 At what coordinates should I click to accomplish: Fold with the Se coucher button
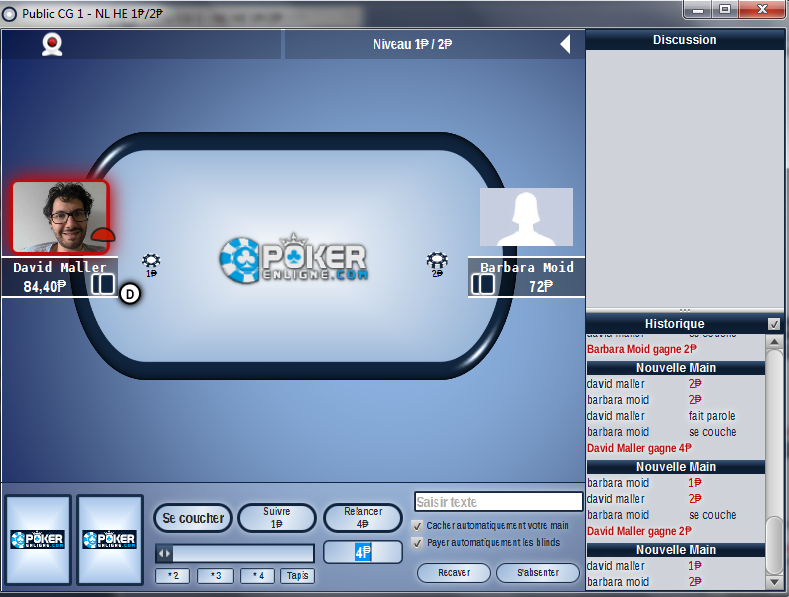coord(193,518)
